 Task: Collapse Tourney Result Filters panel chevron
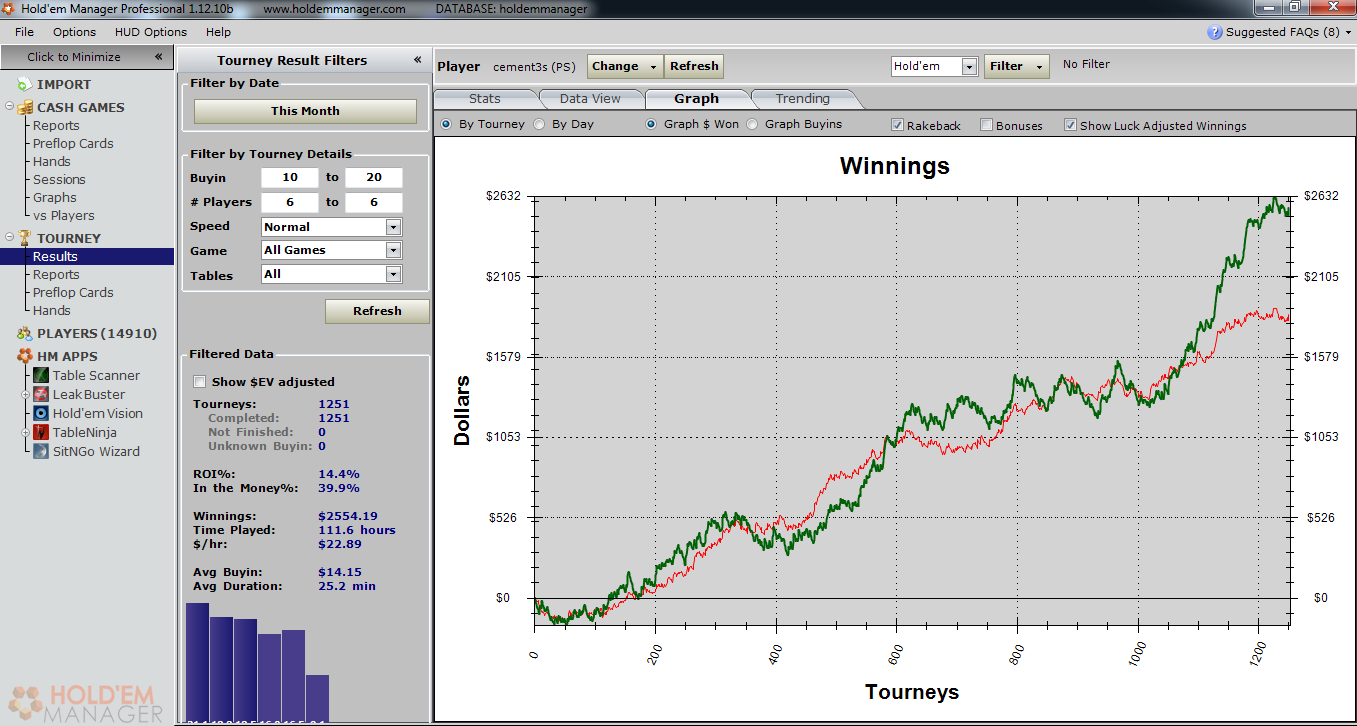pyautogui.click(x=418, y=60)
